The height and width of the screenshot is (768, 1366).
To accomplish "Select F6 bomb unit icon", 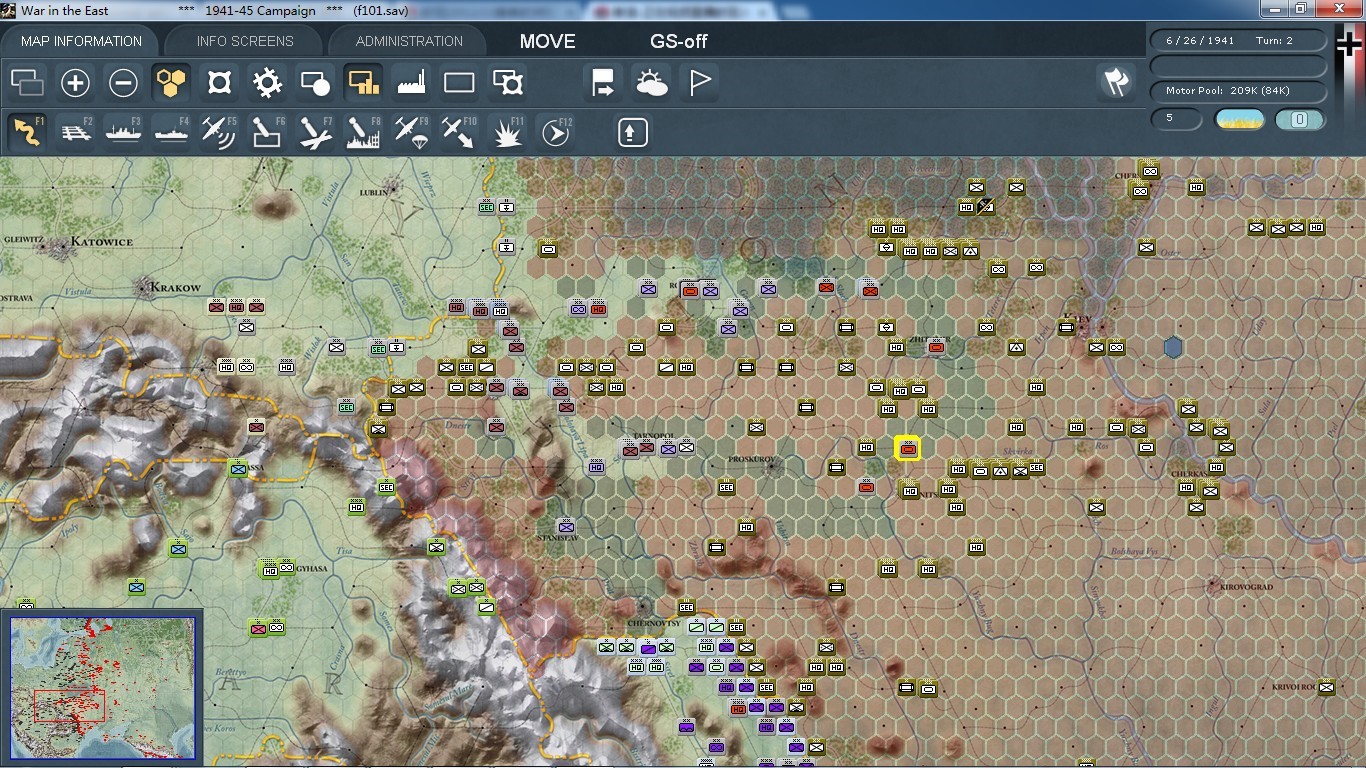I will (267, 132).
